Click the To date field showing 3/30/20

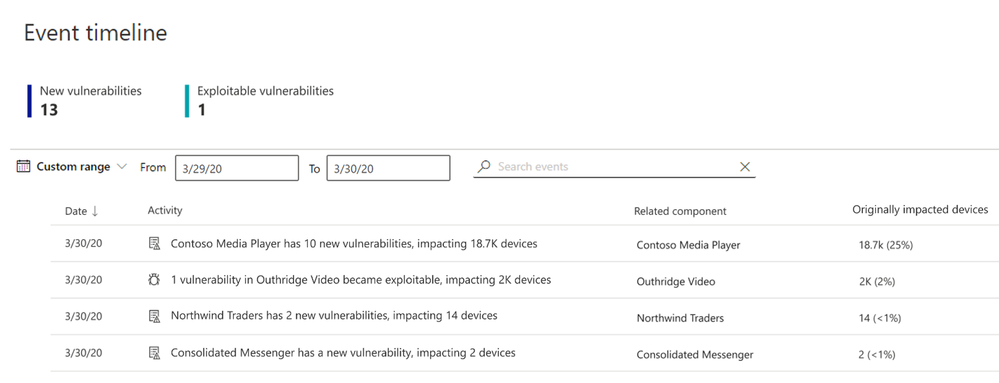[388, 168]
